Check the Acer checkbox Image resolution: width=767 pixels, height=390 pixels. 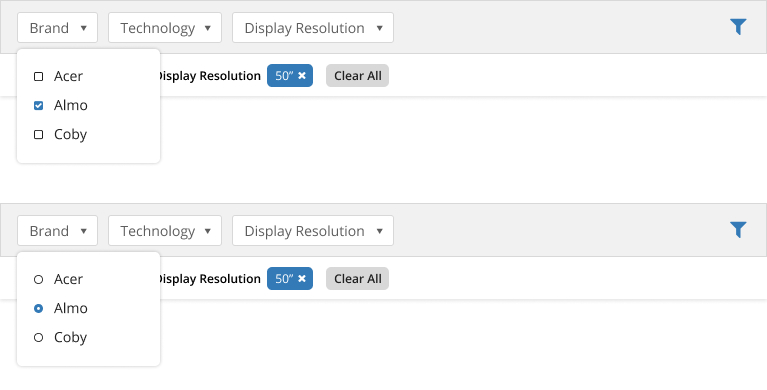click(x=38, y=76)
